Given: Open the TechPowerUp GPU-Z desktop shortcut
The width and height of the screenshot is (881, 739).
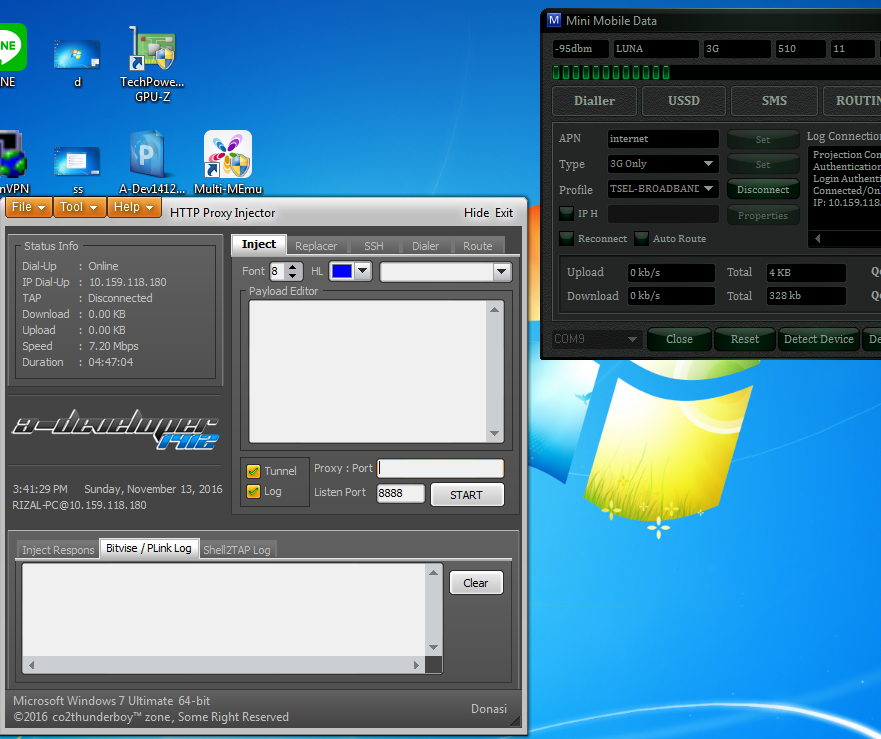Looking at the screenshot, I should click(152, 65).
